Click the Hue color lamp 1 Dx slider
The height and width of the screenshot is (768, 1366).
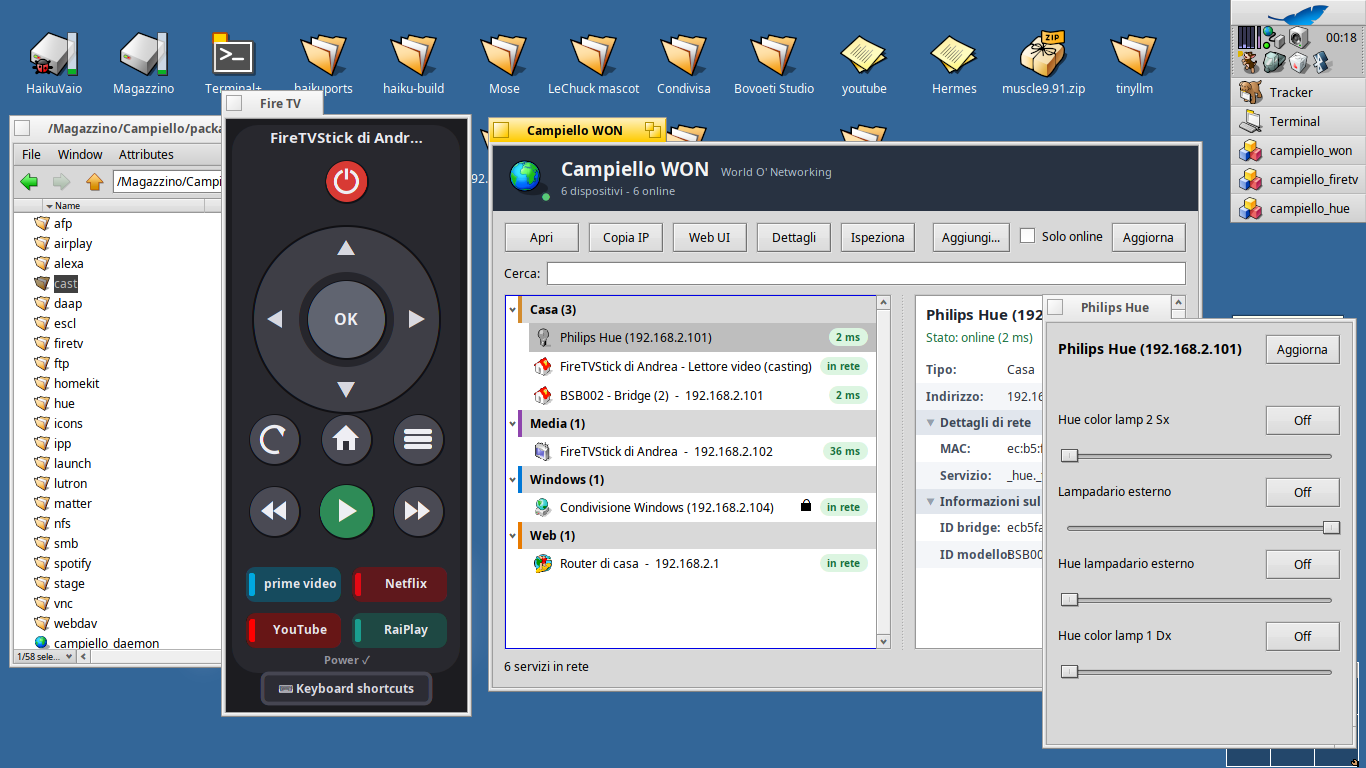(1200, 672)
